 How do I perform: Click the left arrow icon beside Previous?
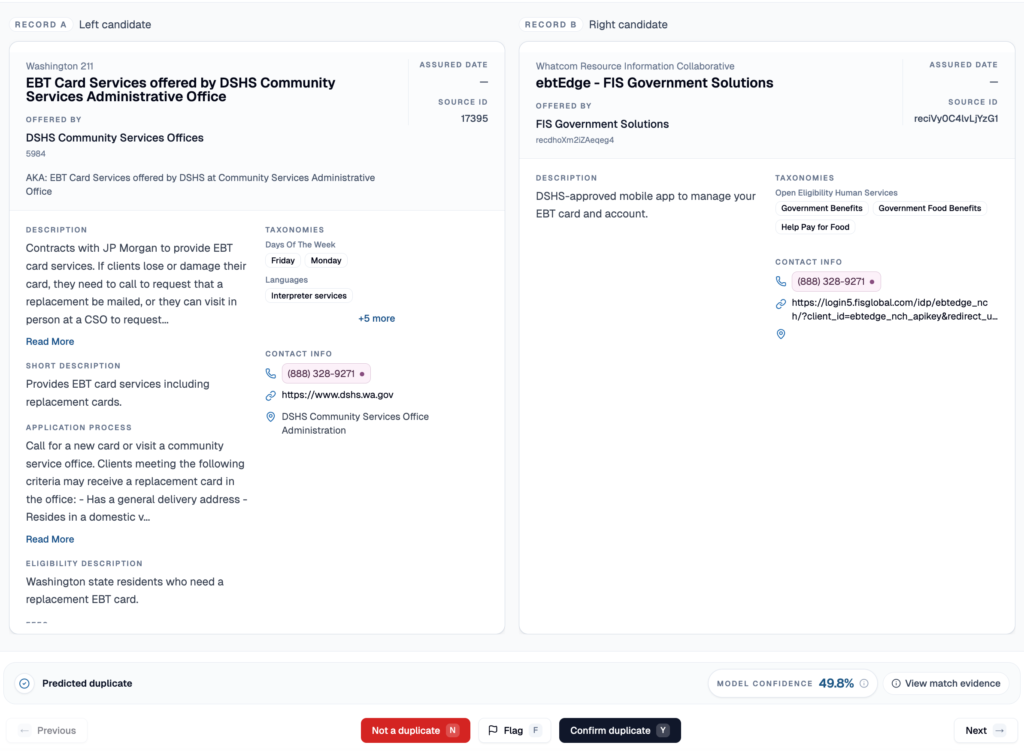pyautogui.click(x=25, y=730)
